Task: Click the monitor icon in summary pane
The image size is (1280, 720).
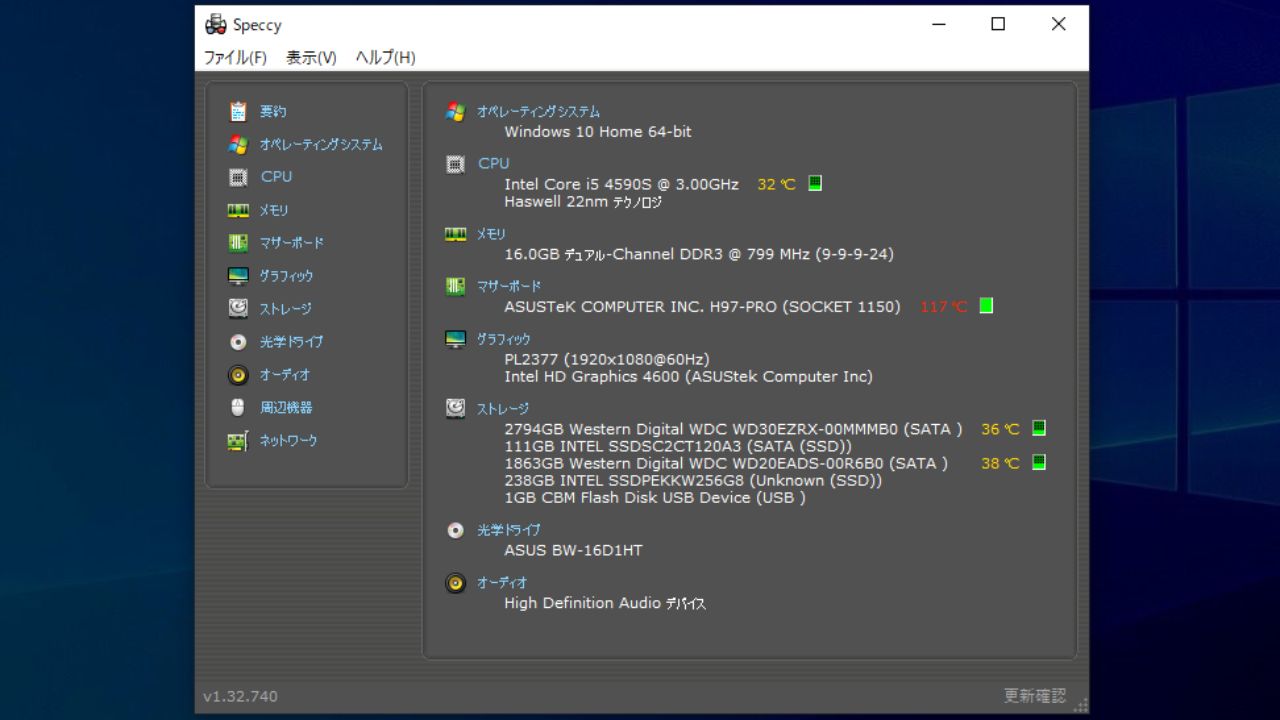Action: pos(455,340)
